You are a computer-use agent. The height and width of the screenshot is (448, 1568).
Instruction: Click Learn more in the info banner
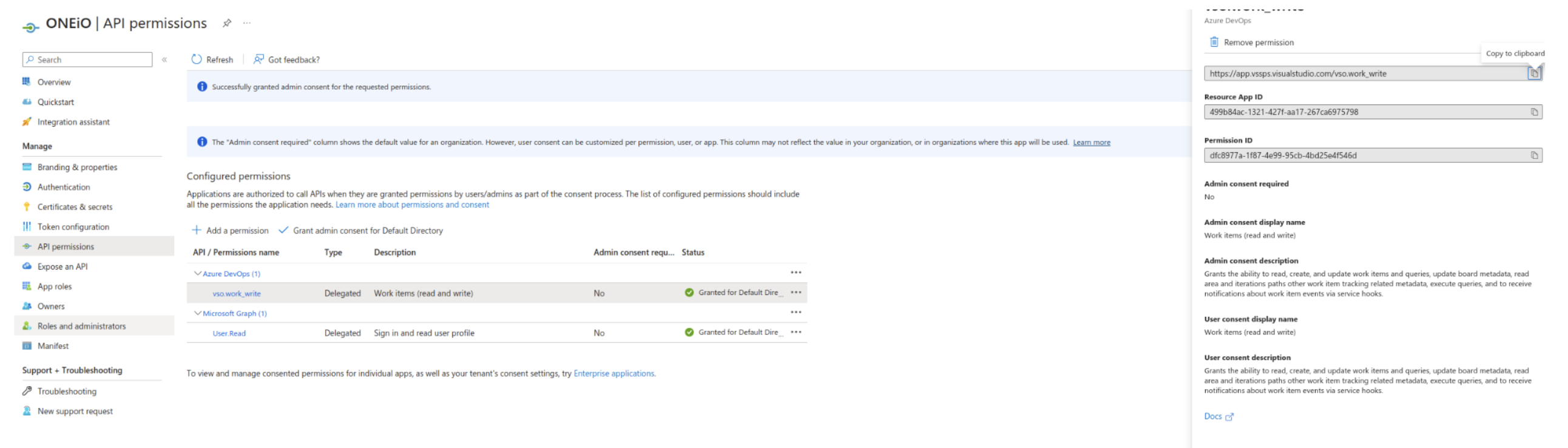[1092, 142]
